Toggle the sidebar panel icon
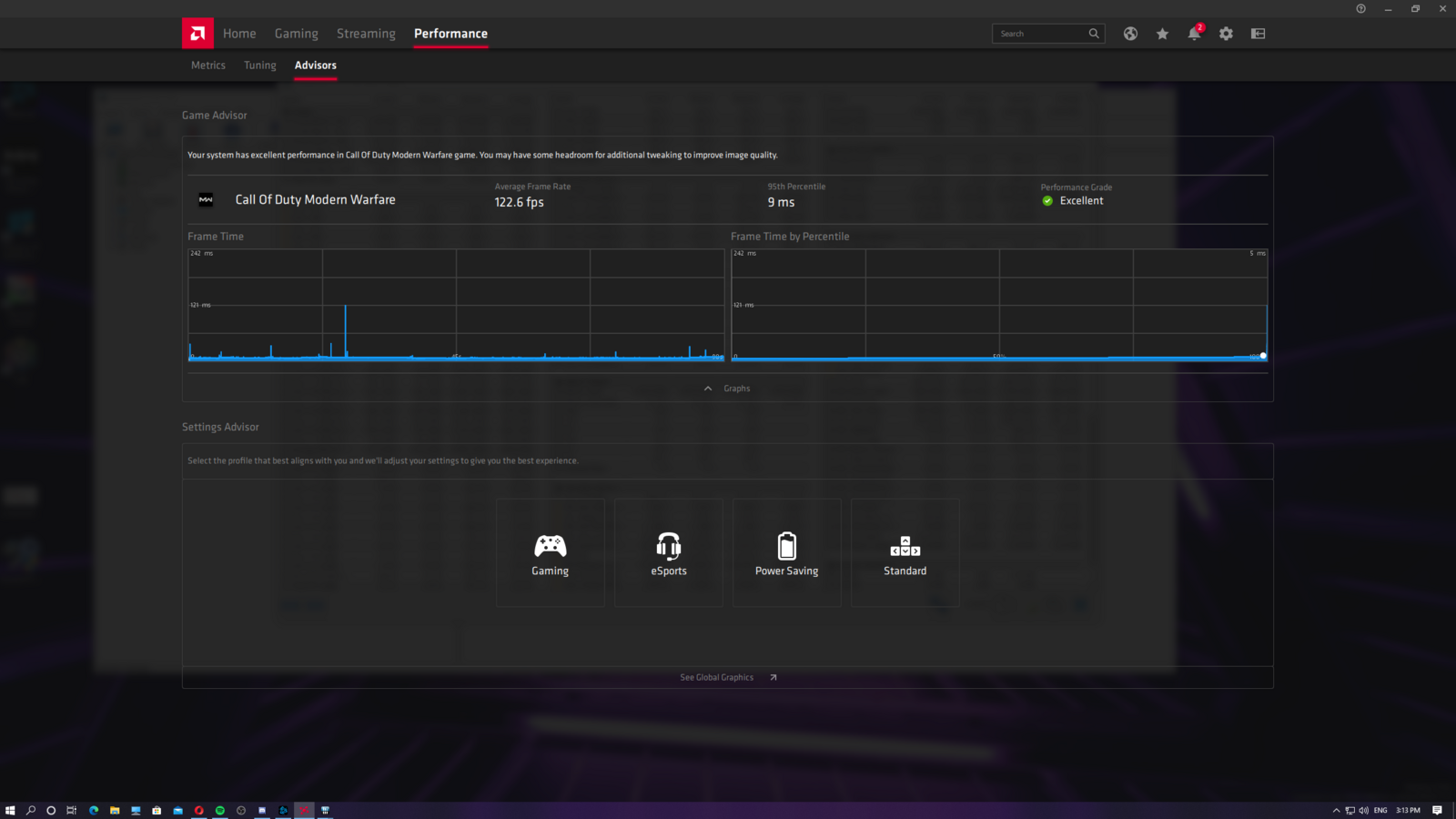Image resolution: width=1456 pixels, height=819 pixels. pos(1258,34)
